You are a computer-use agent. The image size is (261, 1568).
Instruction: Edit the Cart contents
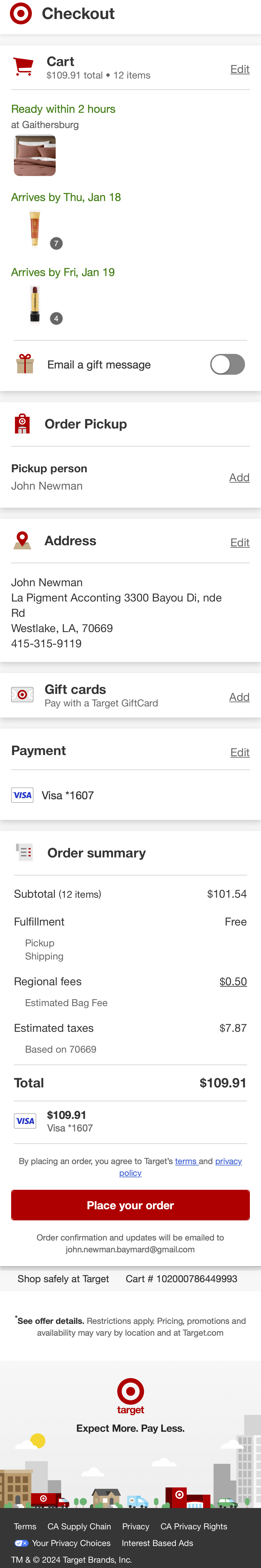click(x=240, y=69)
